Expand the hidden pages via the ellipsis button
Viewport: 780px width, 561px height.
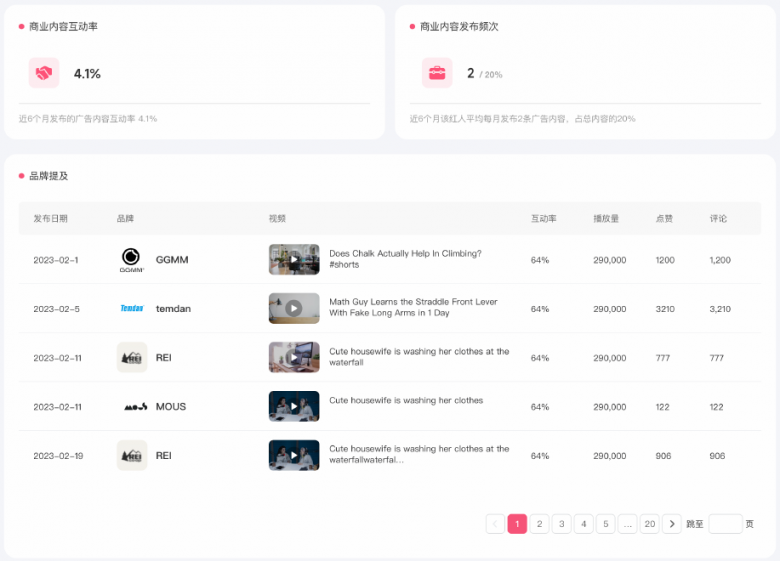click(627, 524)
